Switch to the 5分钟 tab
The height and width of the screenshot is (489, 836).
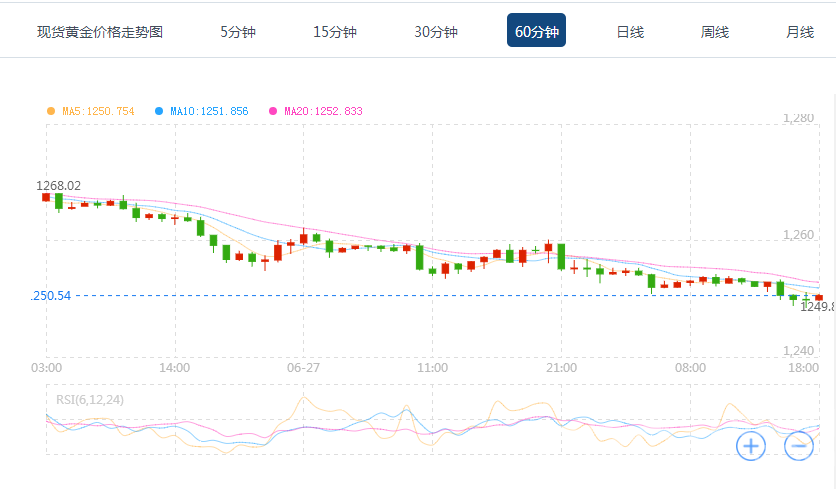[x=238, y=32]
